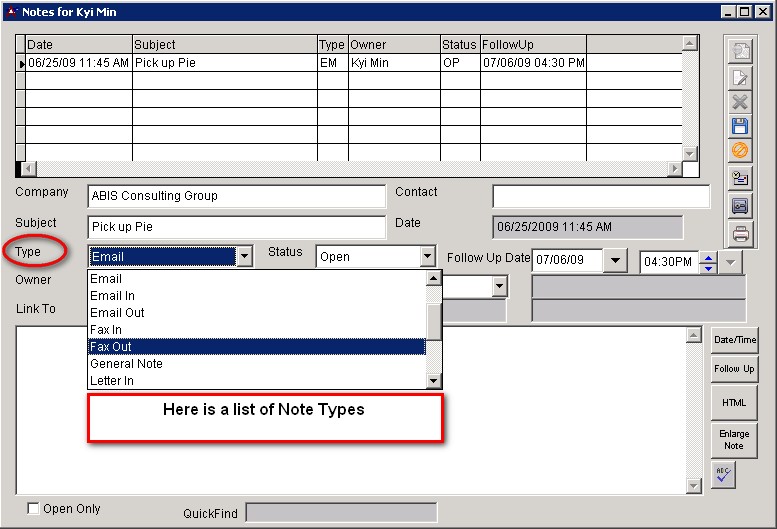The height and width of the screenshot is (529, 777).
Task: Click the orange cancel icon
Action: pyautogui.click(x=740, y=151)
